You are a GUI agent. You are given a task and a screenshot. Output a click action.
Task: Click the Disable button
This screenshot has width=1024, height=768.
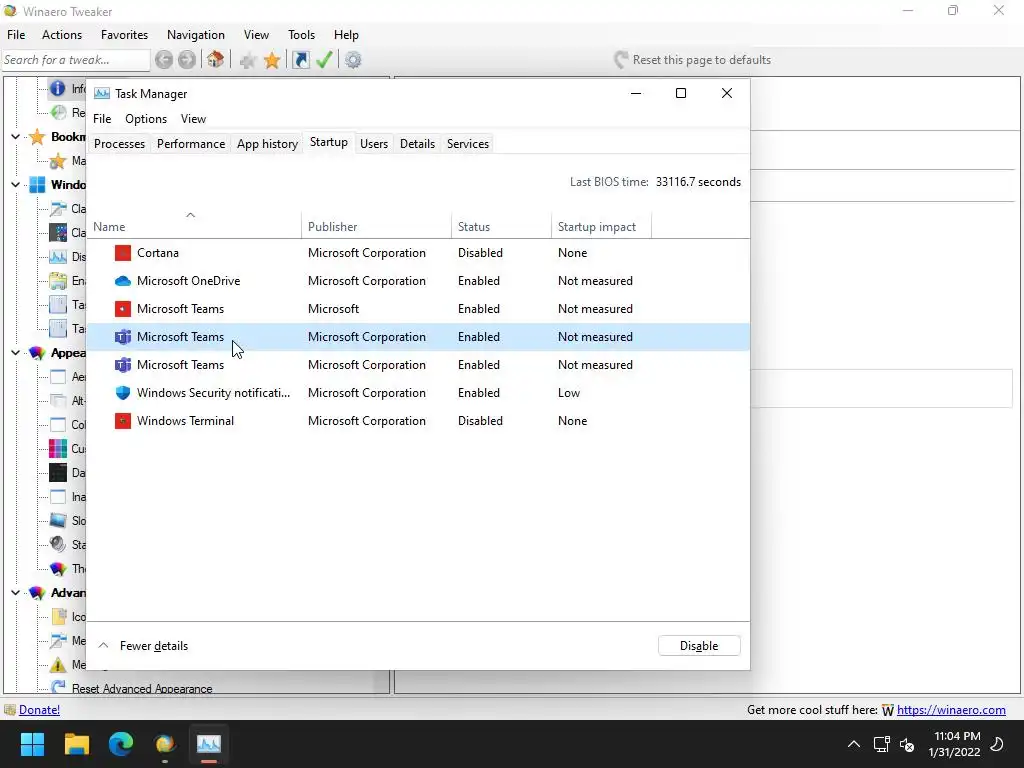click(x=699, y=646)
